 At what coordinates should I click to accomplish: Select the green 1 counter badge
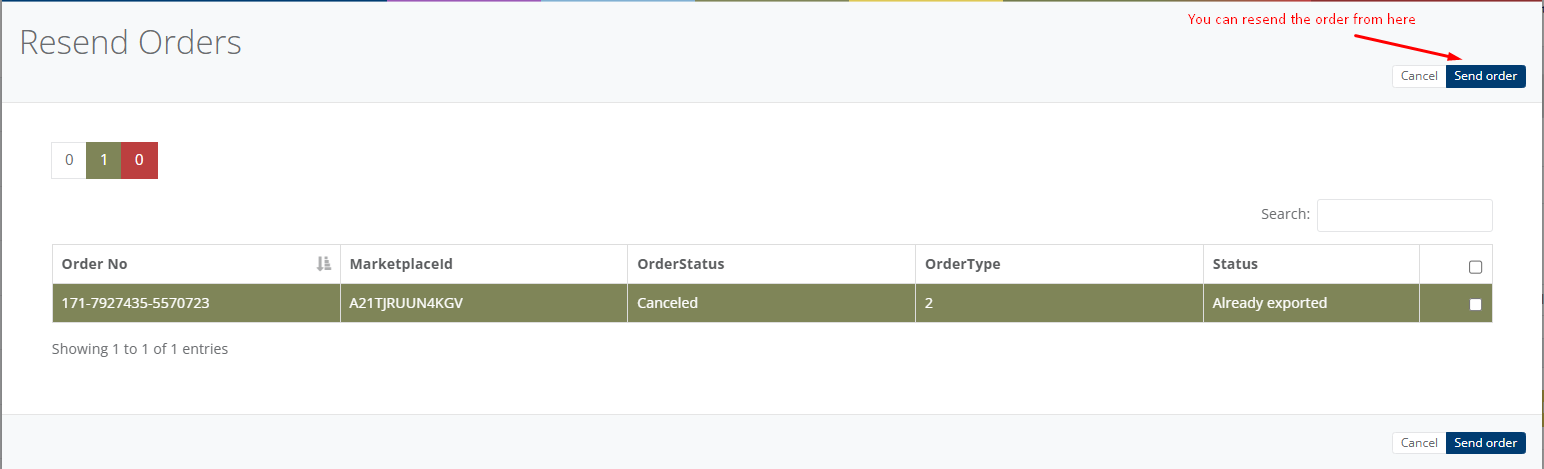click(104, 160)
